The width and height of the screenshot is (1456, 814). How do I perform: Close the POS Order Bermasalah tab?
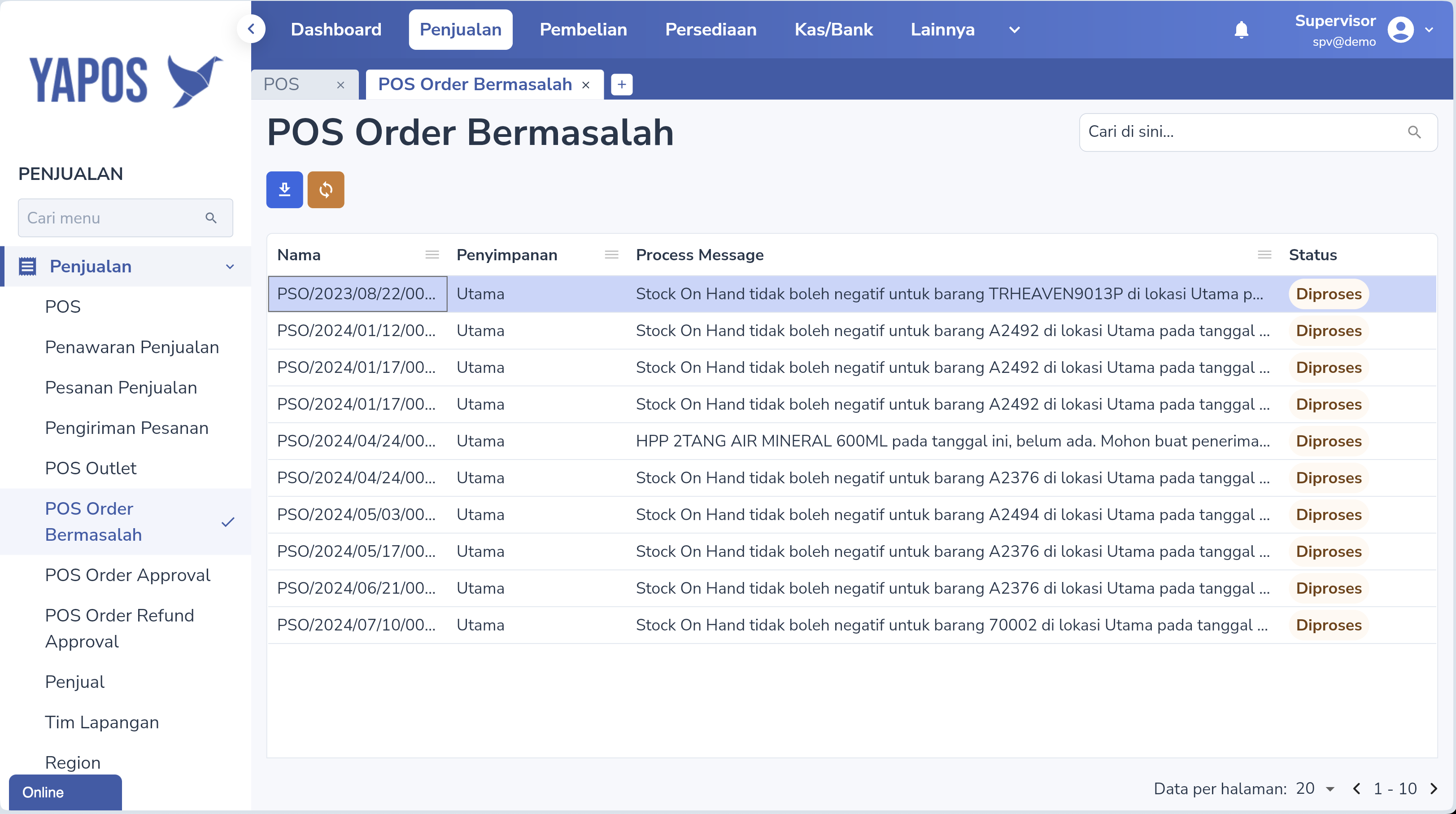pos(585,85)
